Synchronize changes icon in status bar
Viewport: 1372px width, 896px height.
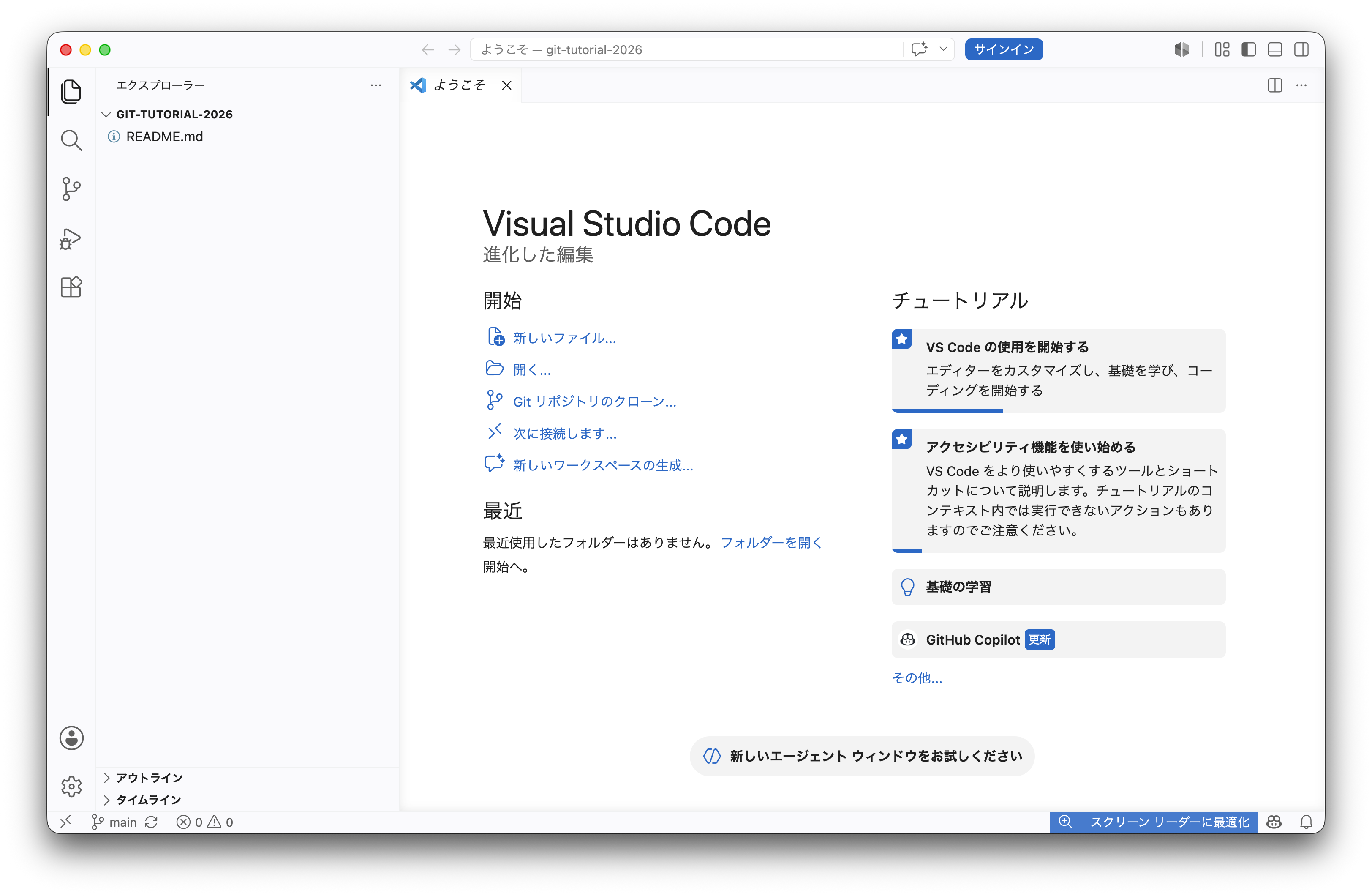pyautogui.click(x=151, y=822)
